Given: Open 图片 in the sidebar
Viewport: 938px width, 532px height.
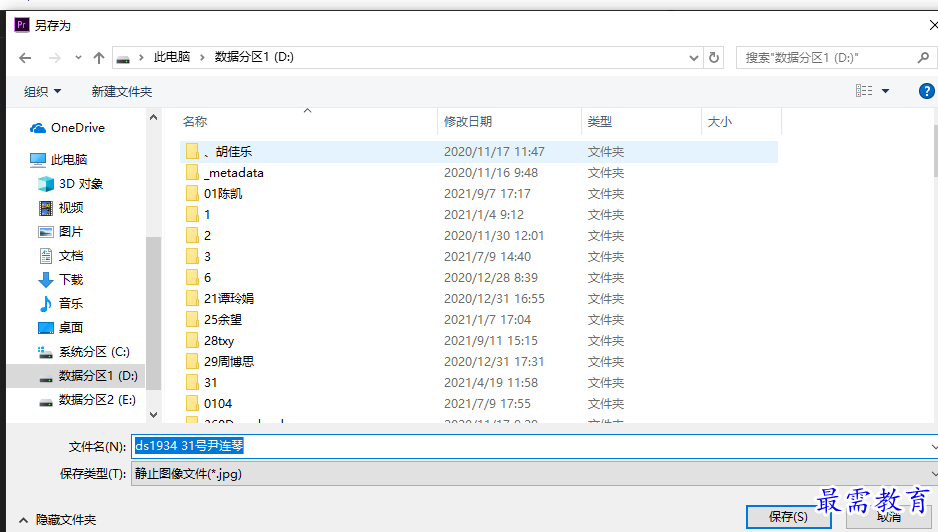Looking at the screenshot, I should (61, 232).
